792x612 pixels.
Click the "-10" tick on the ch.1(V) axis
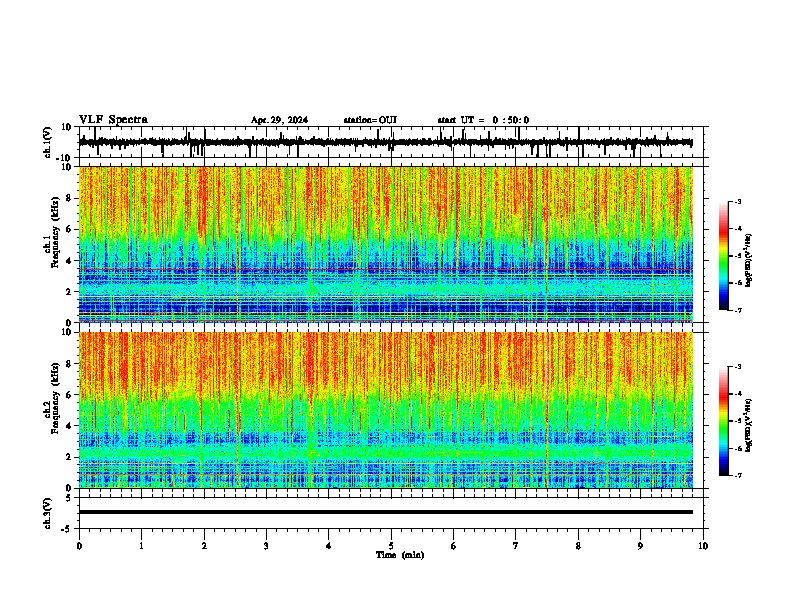[65, 158]
